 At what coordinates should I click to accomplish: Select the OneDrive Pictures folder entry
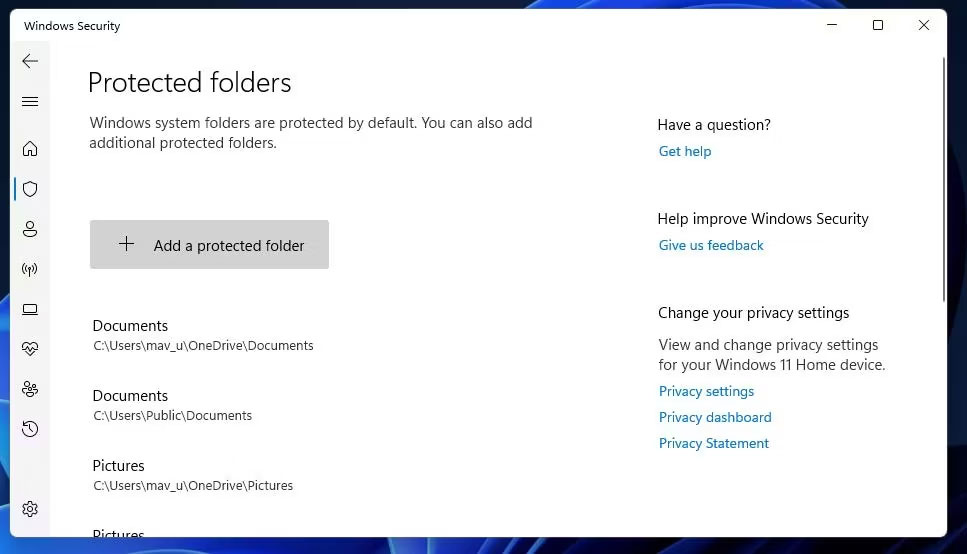[x=192, y=475]
